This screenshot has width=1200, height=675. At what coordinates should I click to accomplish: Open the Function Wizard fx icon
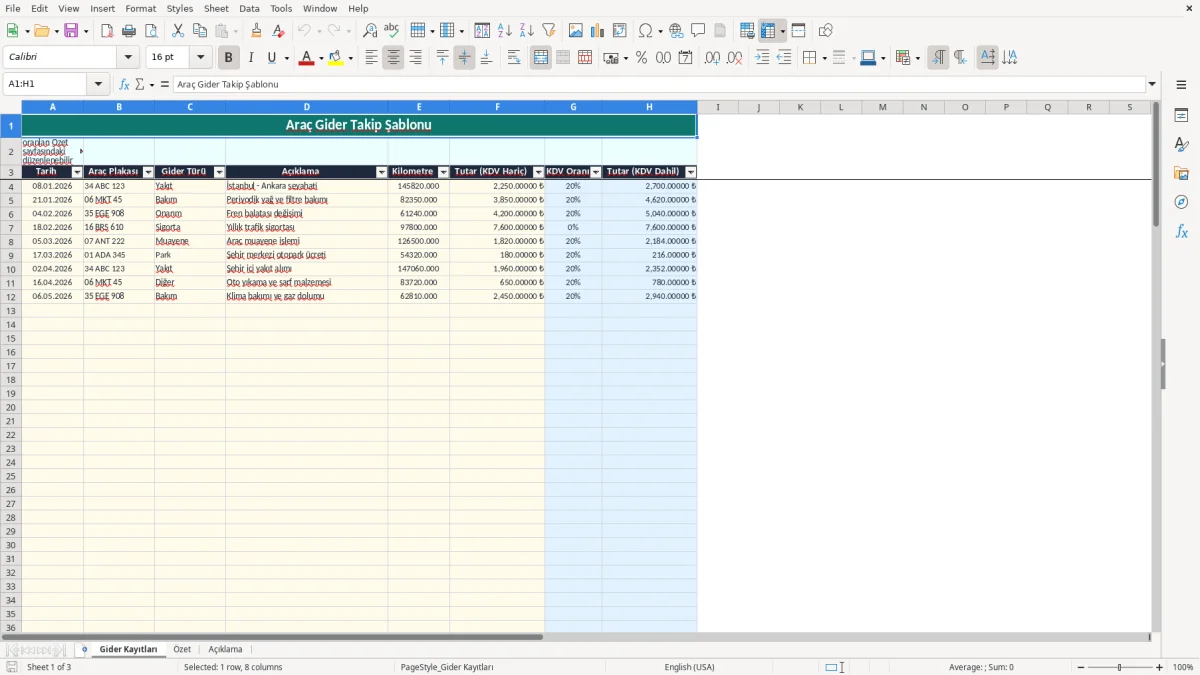[124, 85]
